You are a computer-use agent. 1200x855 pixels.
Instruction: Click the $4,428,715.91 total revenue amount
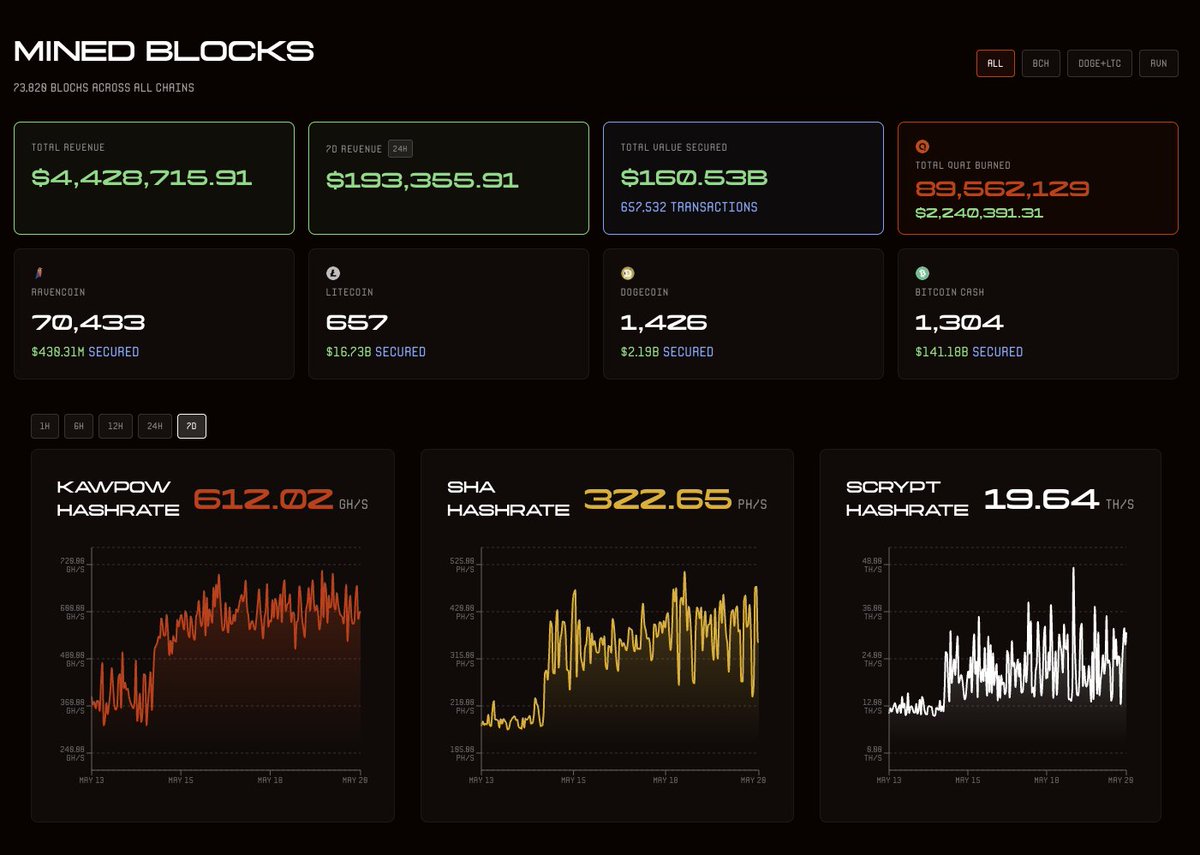pyautogui.click(x=142, y=178)
